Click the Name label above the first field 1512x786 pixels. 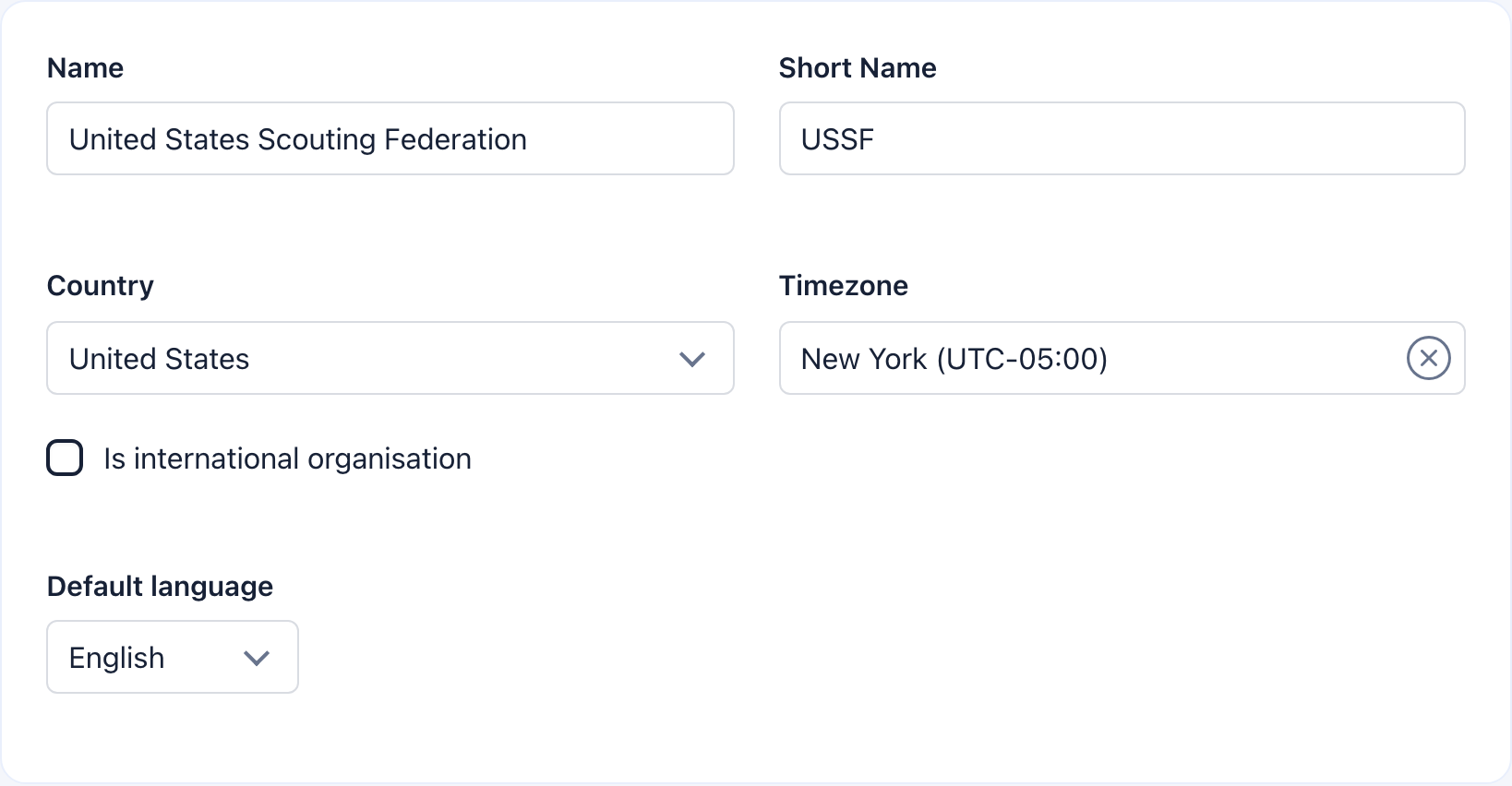(85, 67)
